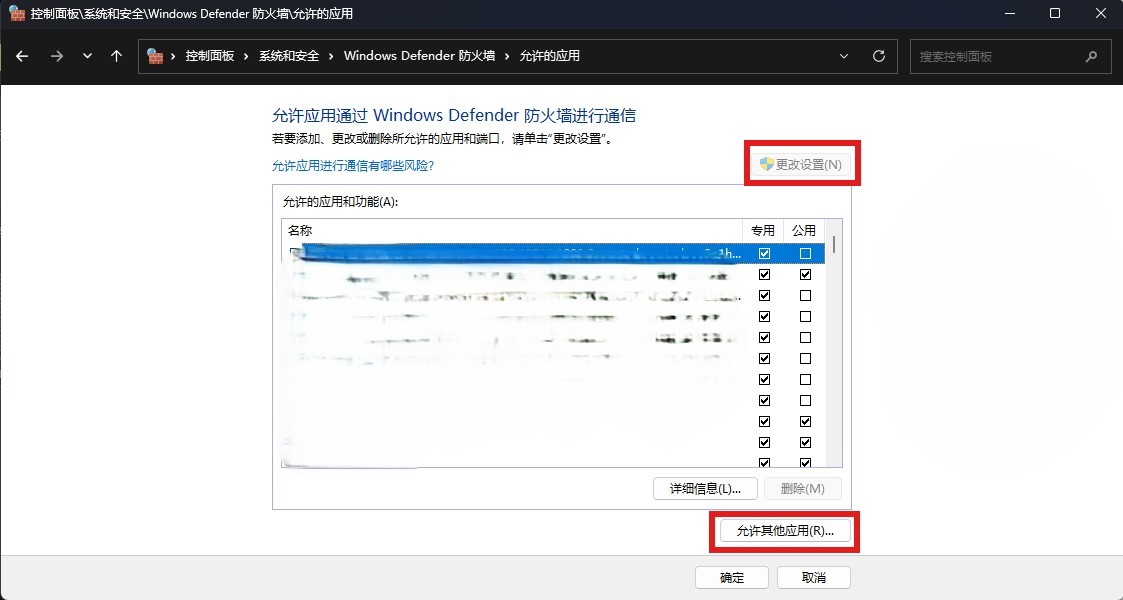The height and width of the screenshot is (600, 1123).
Task: Open recent locations dropdown beside Forward arrow
Action: [87, 56]
